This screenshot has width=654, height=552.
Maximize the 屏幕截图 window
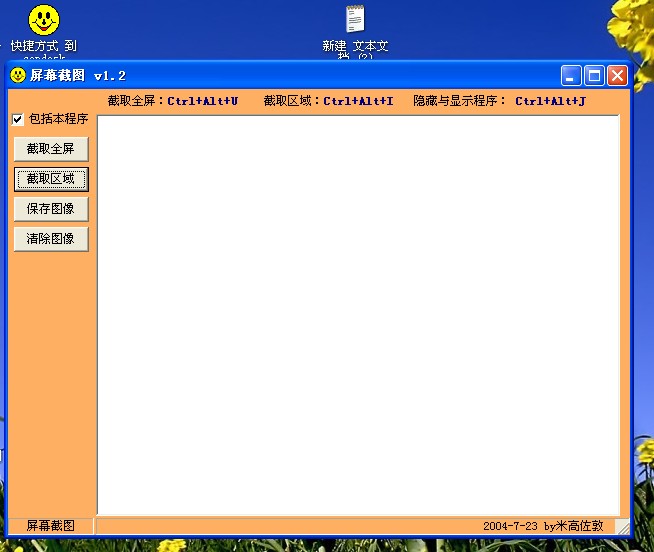click(x=594, y=76)
